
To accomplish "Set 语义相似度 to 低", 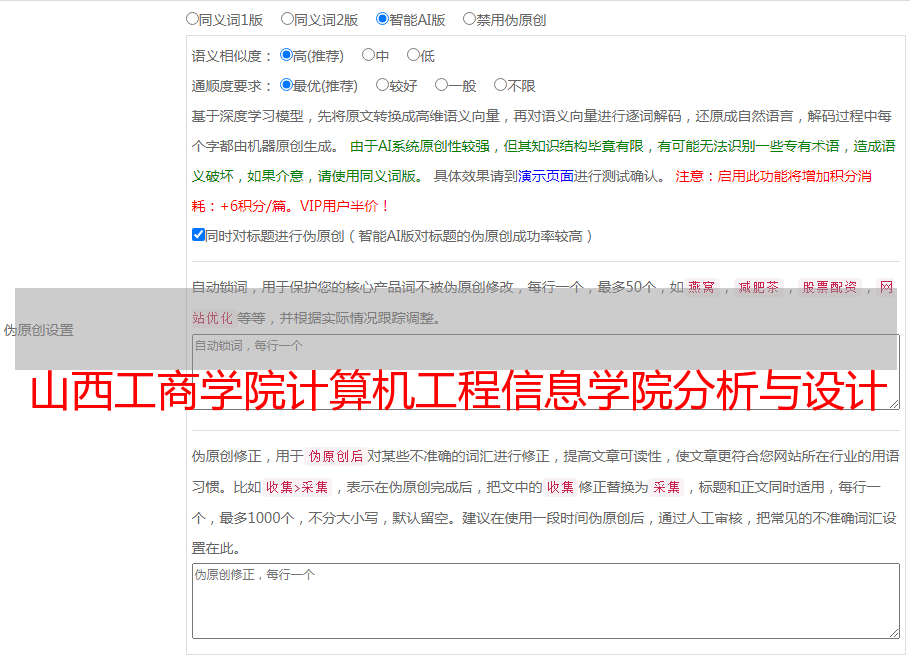I will click(414, 55).
